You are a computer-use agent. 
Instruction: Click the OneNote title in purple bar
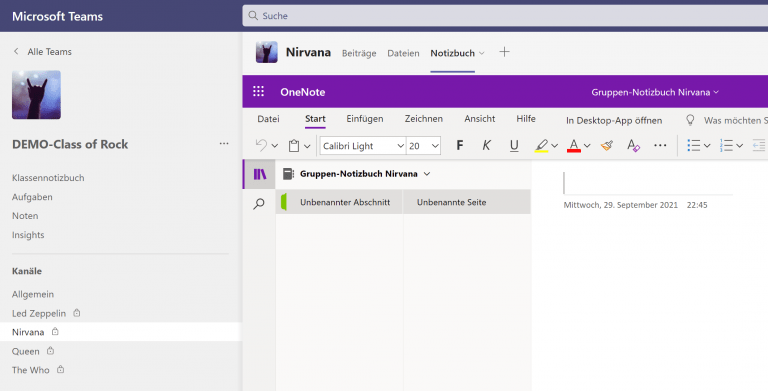[x=303, y=92]
